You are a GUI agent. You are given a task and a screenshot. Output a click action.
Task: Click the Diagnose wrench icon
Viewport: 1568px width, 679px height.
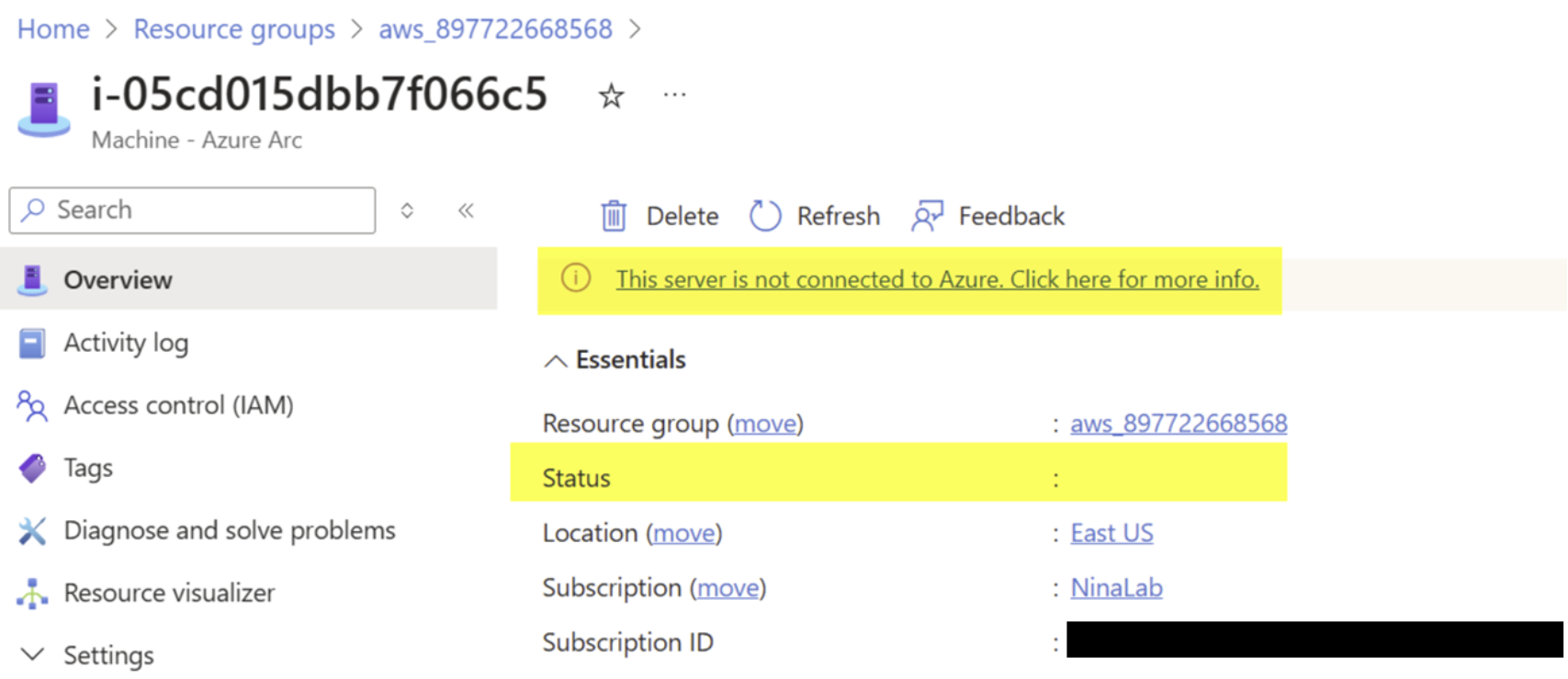click(32, 531)
